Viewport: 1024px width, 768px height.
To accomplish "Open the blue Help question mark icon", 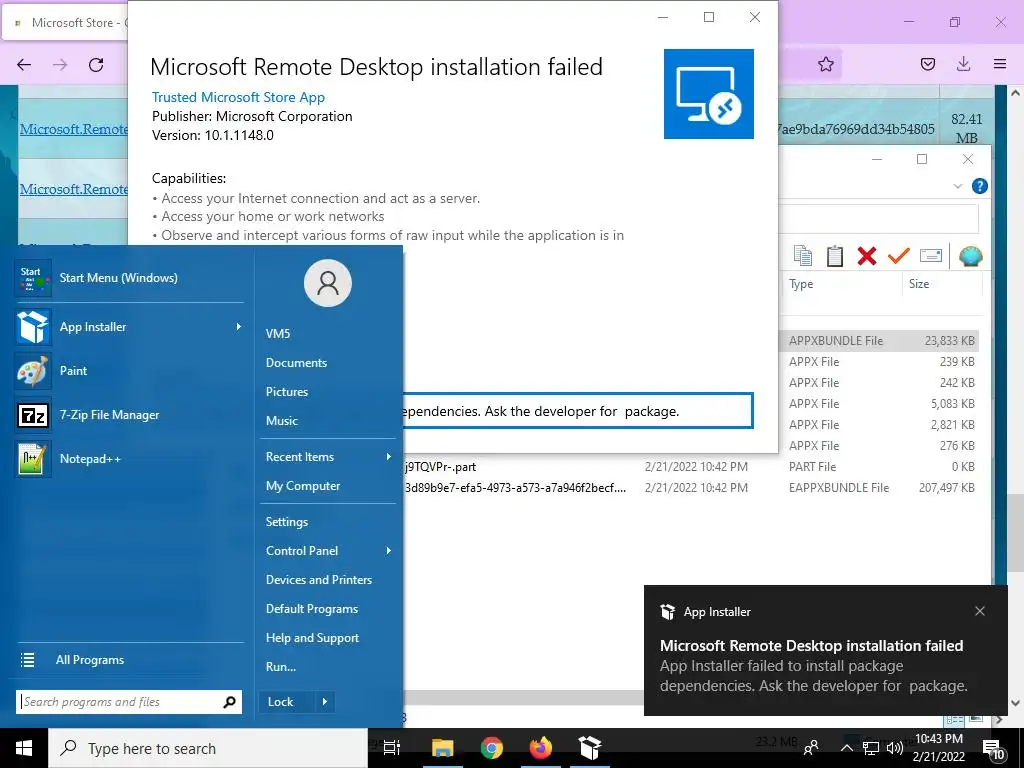I will click(x=980, y=186).
